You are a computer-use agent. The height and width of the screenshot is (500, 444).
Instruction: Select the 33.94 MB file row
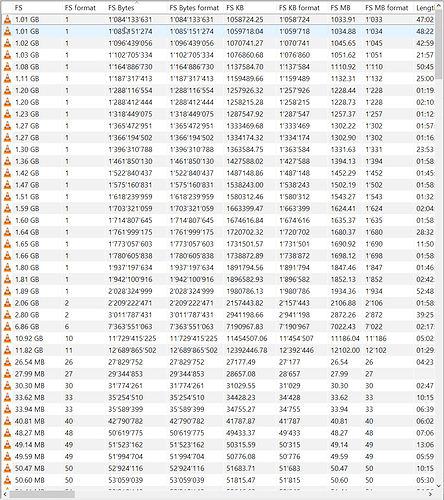point(218,409)
